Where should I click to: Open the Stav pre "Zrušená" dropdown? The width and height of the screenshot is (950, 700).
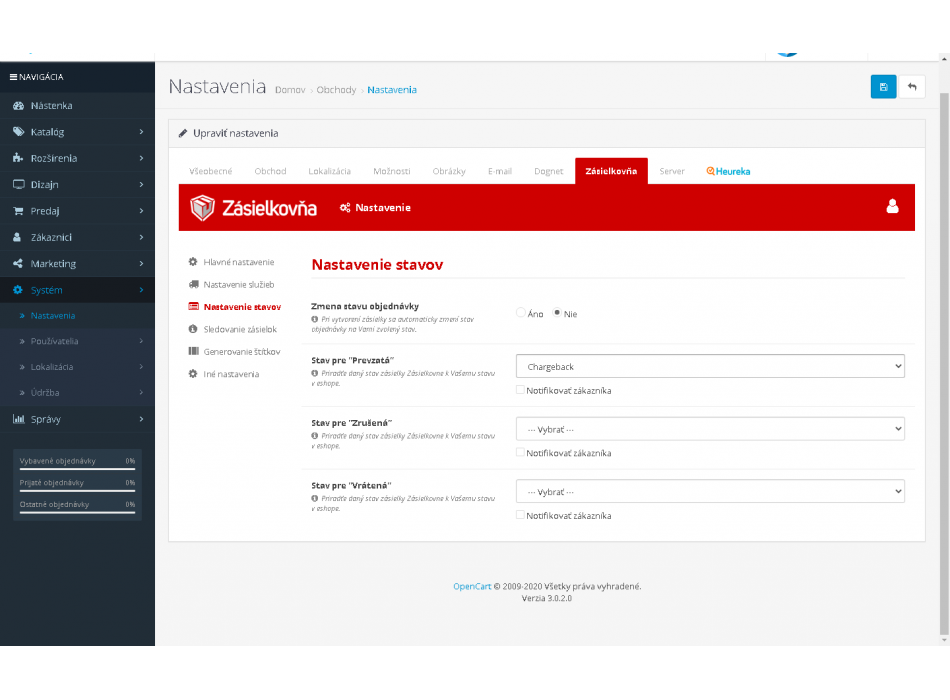tap(710, 429)
